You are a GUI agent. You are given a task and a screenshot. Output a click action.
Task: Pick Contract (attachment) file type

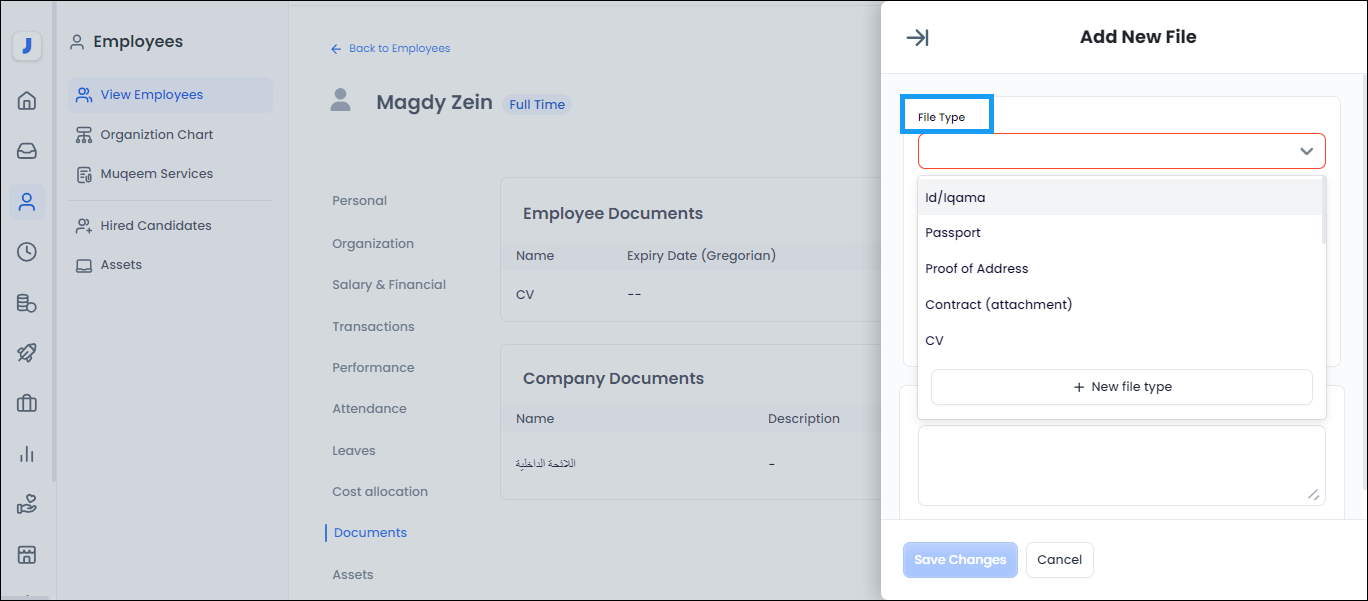998,305
